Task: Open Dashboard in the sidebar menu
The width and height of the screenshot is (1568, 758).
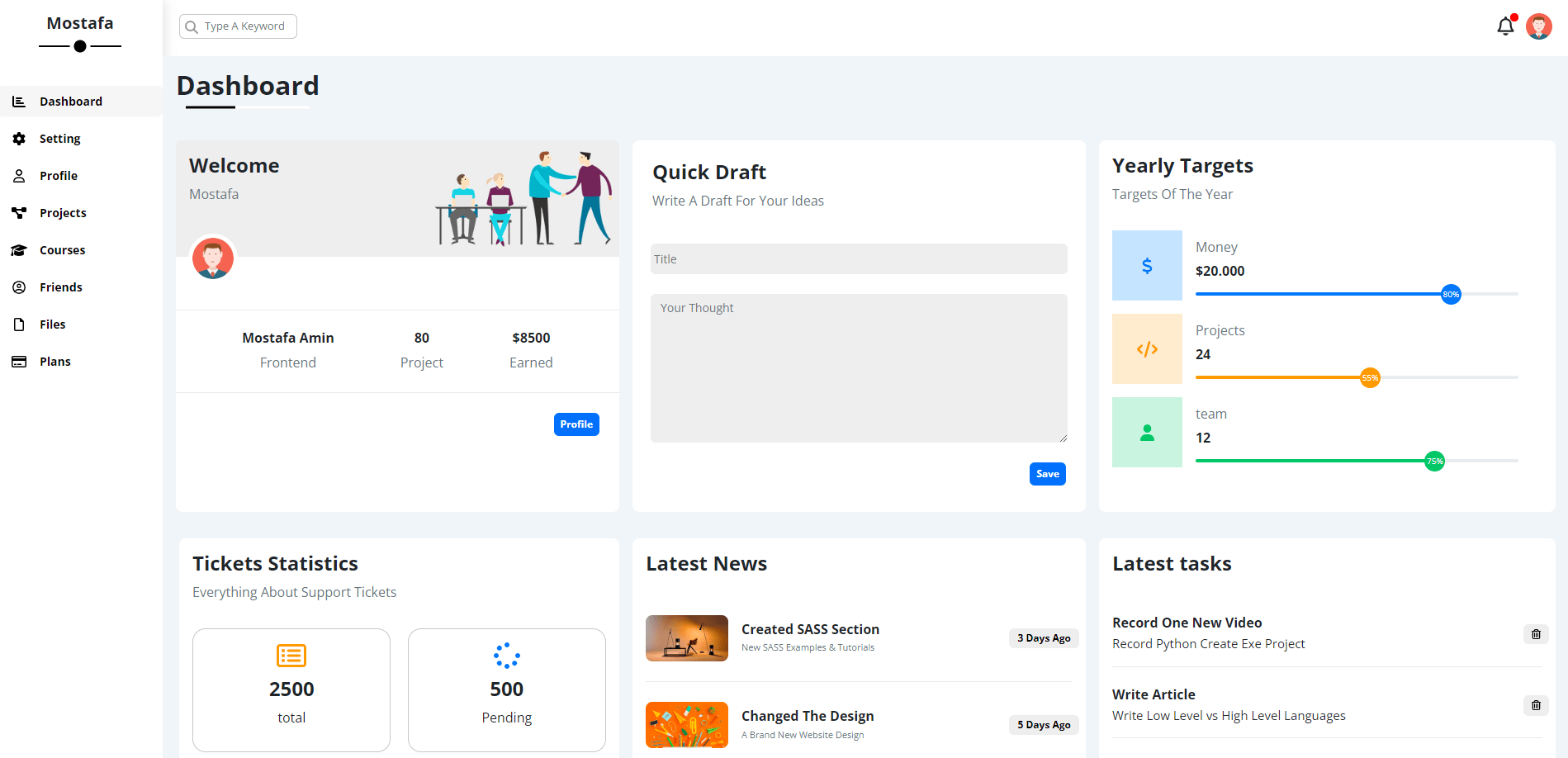Action: point(81,102)
